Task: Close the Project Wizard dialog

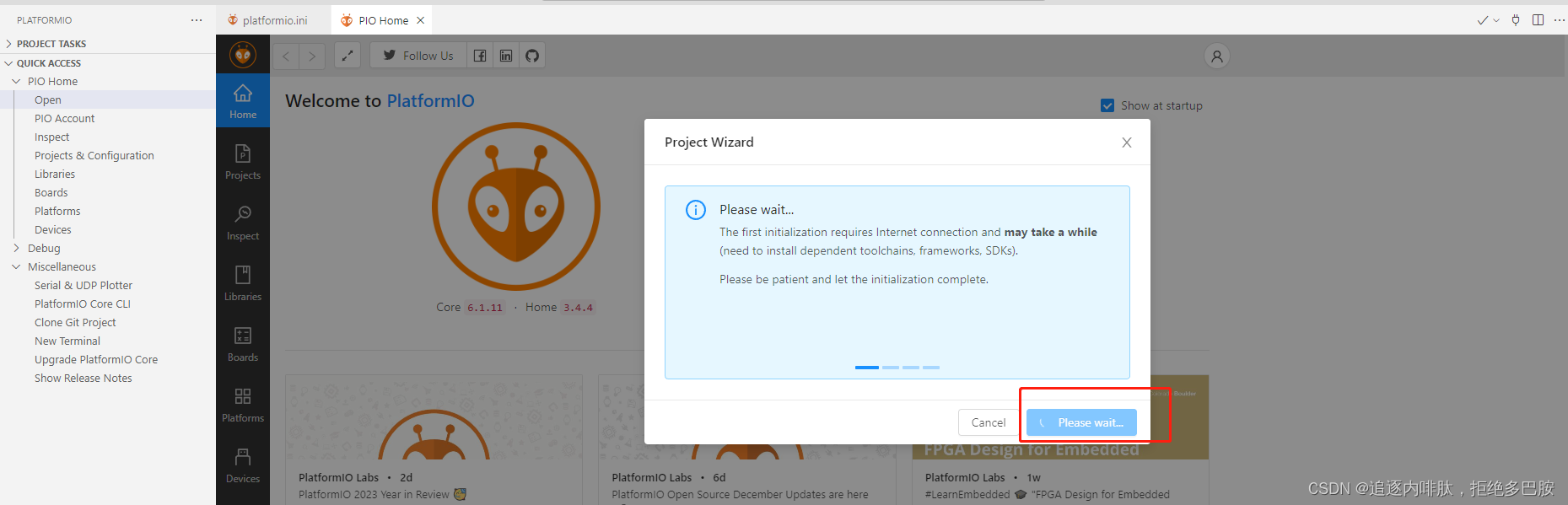Action: point(1127,142)
